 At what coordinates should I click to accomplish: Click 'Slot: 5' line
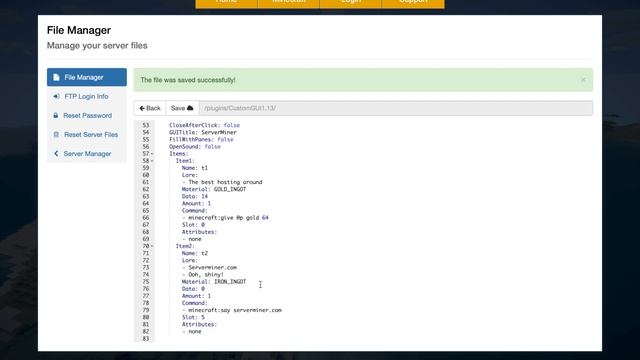(x=193, y=317)
